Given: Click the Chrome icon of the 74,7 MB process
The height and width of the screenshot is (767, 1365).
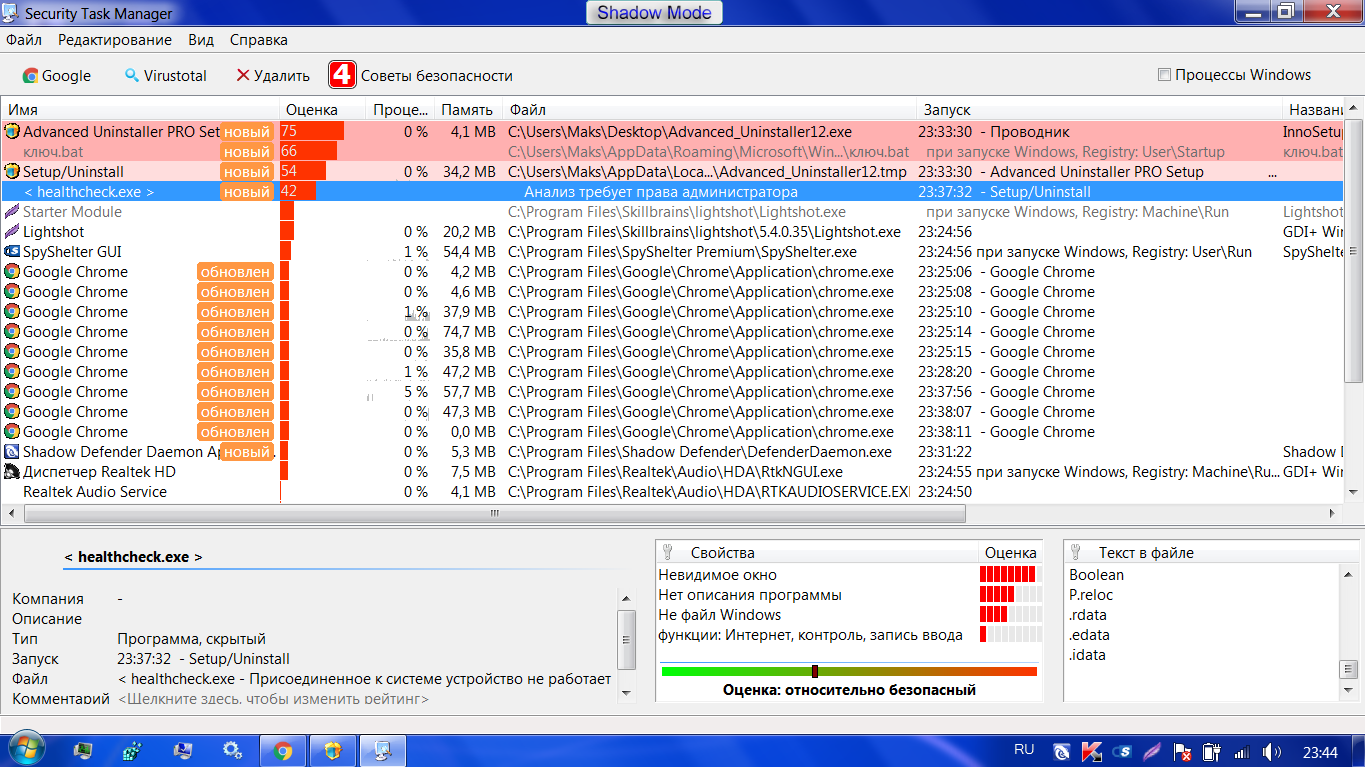Looking at the screenshot, I should pyautogui.click(x=12, y=332).
